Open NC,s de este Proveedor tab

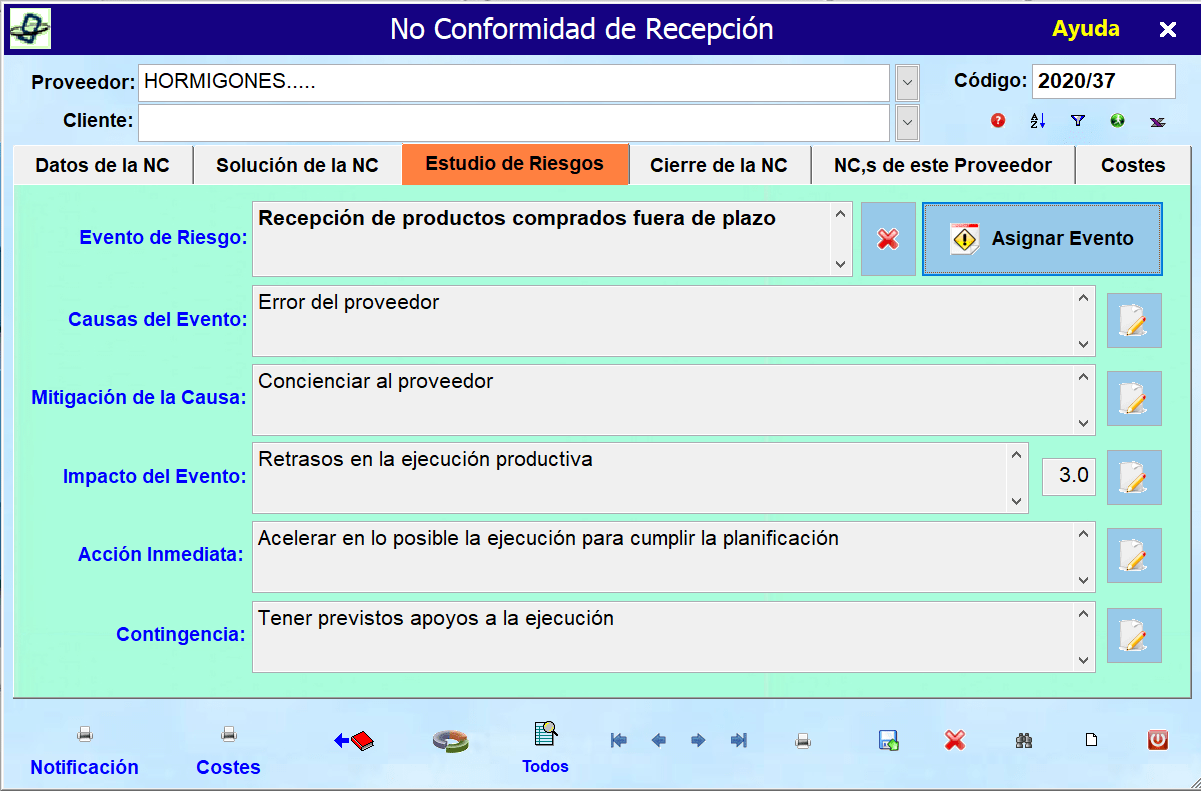(x=942, y=165)
